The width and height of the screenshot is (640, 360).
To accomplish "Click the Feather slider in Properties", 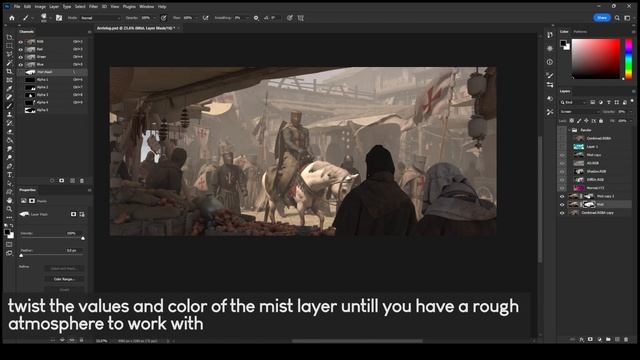I will [x=52, y=255].
